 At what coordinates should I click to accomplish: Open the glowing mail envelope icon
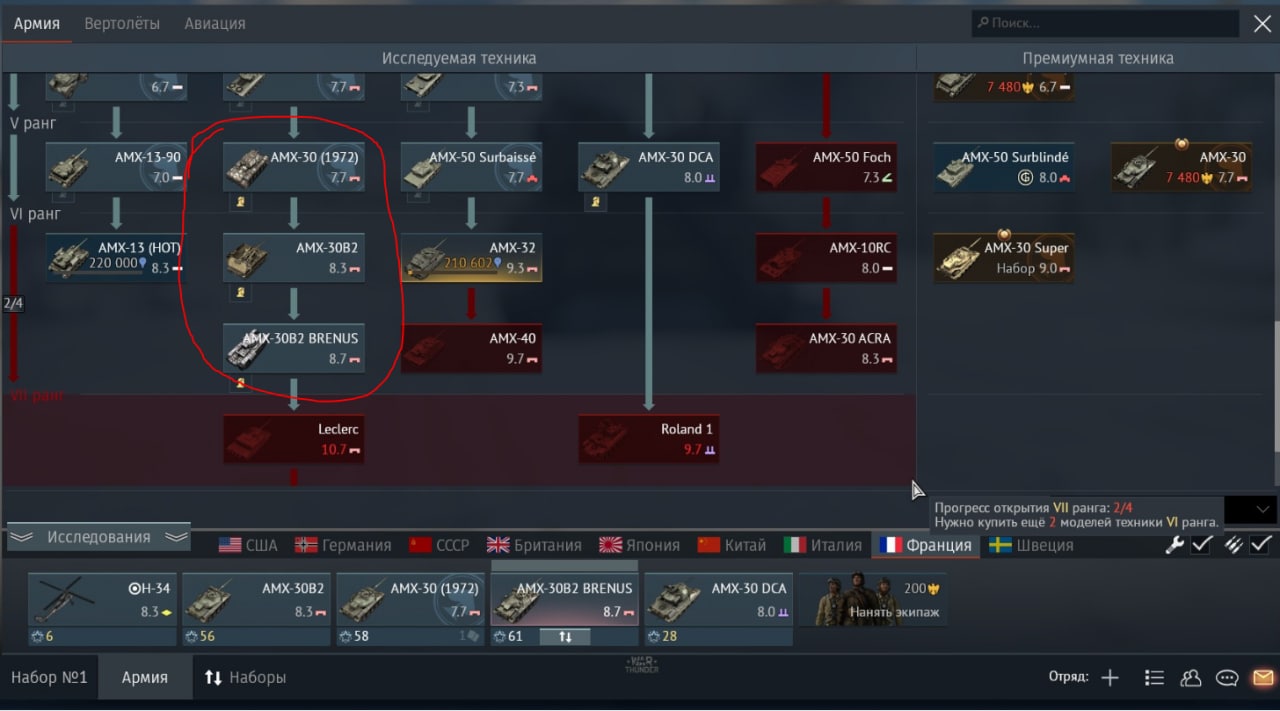tap(1263, 677)
